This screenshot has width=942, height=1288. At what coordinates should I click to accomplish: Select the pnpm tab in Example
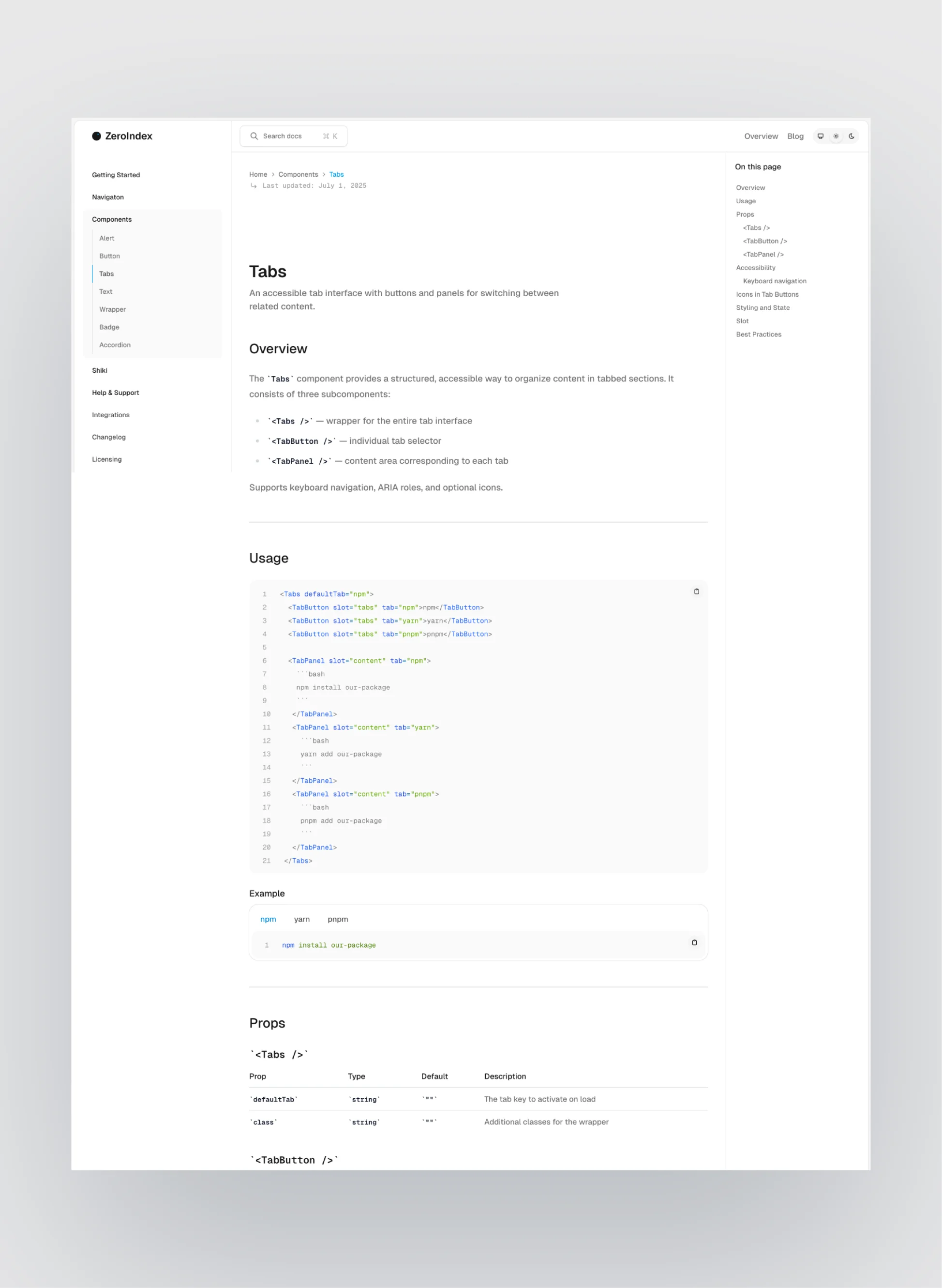pos(338,919)
